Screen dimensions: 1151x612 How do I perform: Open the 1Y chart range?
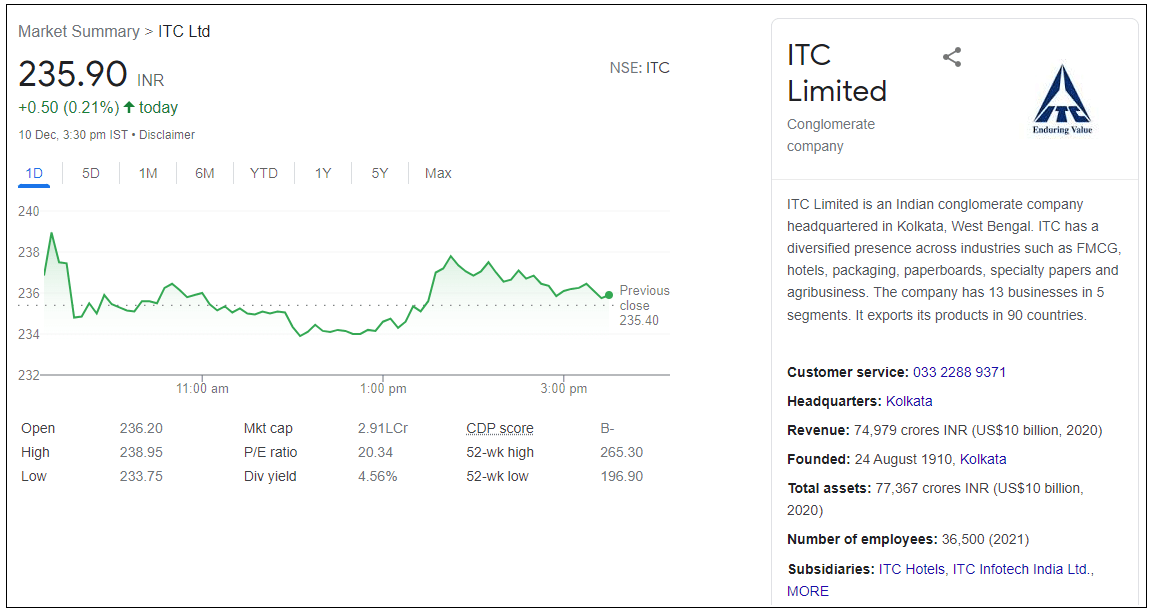323,174
